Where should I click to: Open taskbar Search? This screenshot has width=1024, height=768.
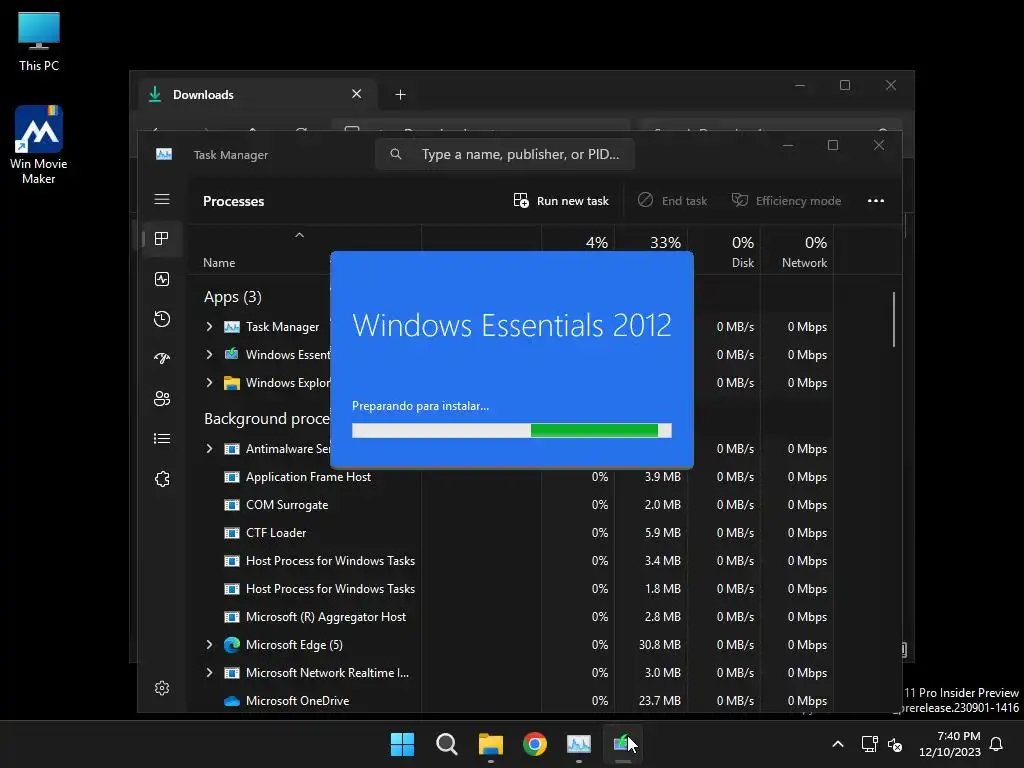point(447,744)
